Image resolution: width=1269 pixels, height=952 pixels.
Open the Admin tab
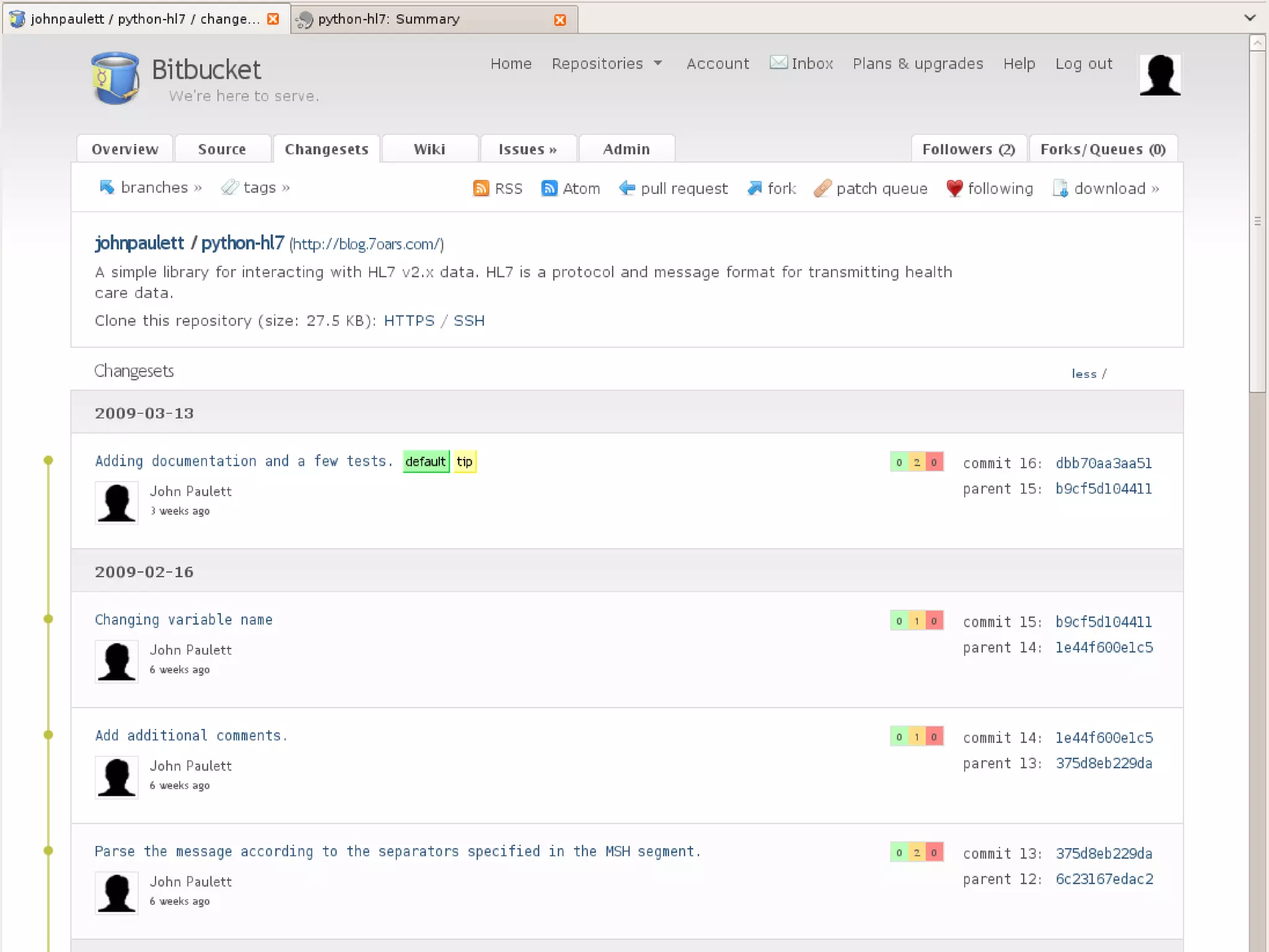click(626, 149)
